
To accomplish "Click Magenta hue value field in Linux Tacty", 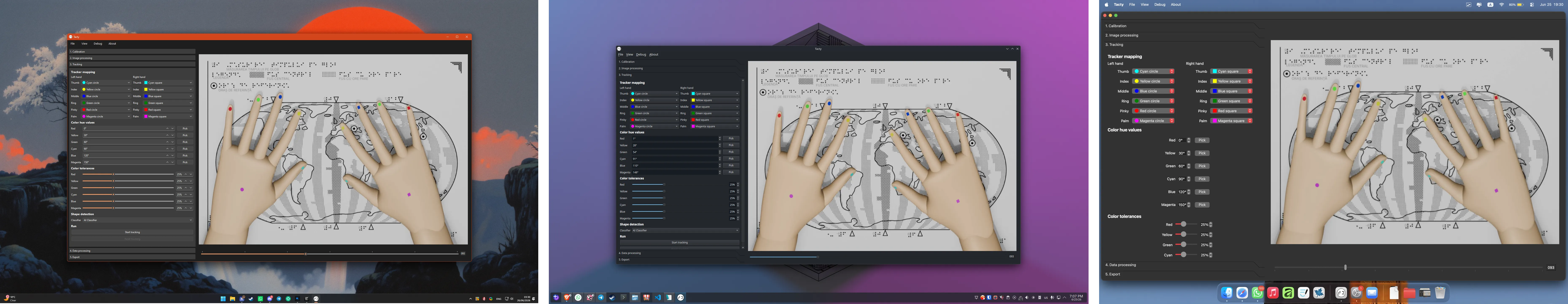I will coord(676,172).
